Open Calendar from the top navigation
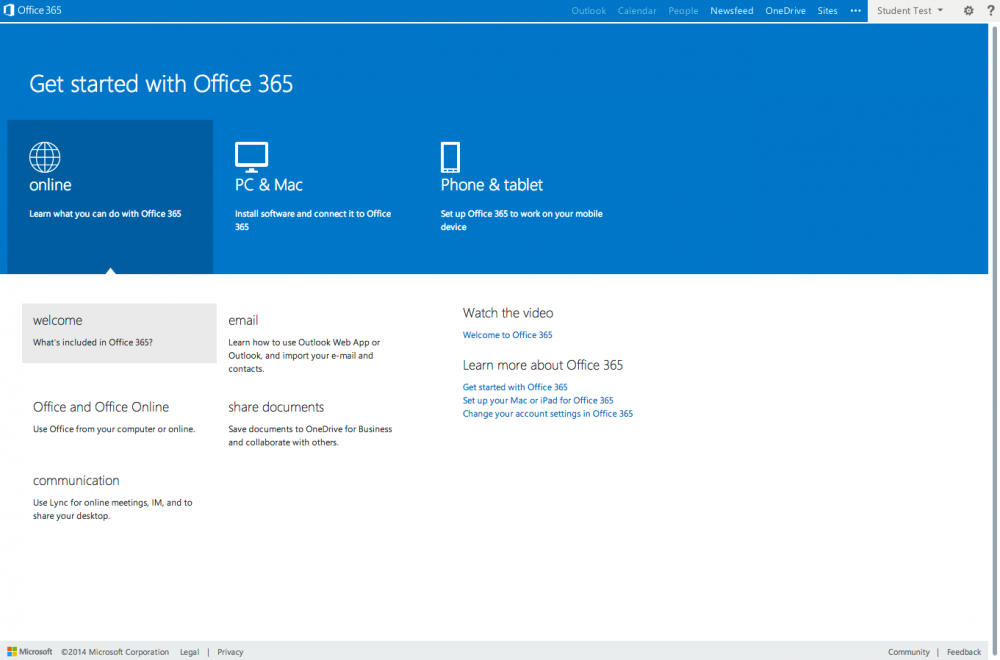The height and width of the screenshot is (660, 1000). pos(637,11)
